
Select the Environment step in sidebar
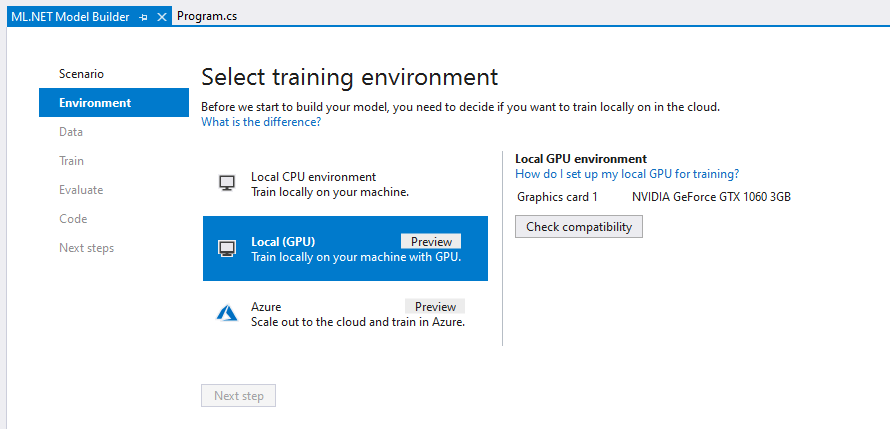point(95,103)
